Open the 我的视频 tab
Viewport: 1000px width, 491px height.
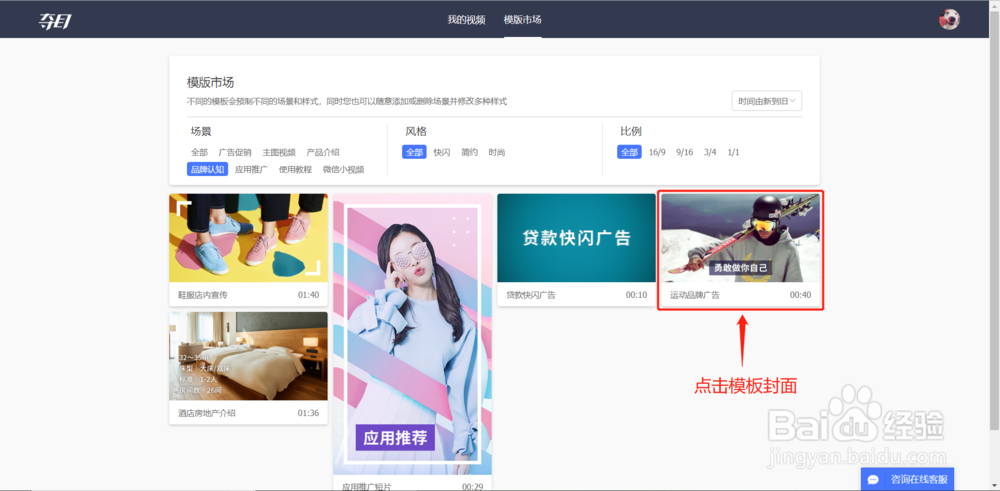[x=466, y=20]
